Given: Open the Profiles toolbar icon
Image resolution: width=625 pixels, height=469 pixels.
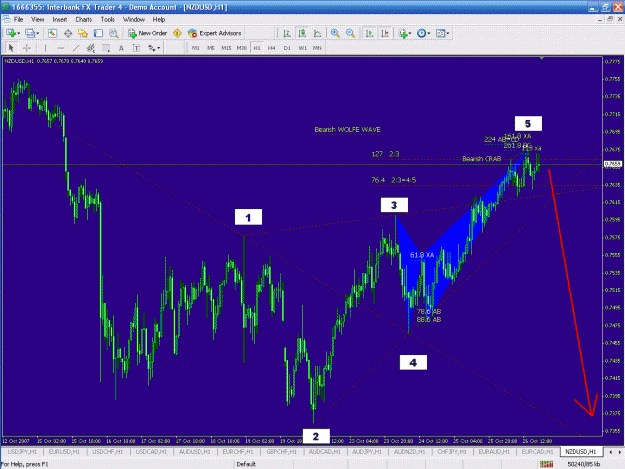Looking at the screenshot, I should coord(30,33).
